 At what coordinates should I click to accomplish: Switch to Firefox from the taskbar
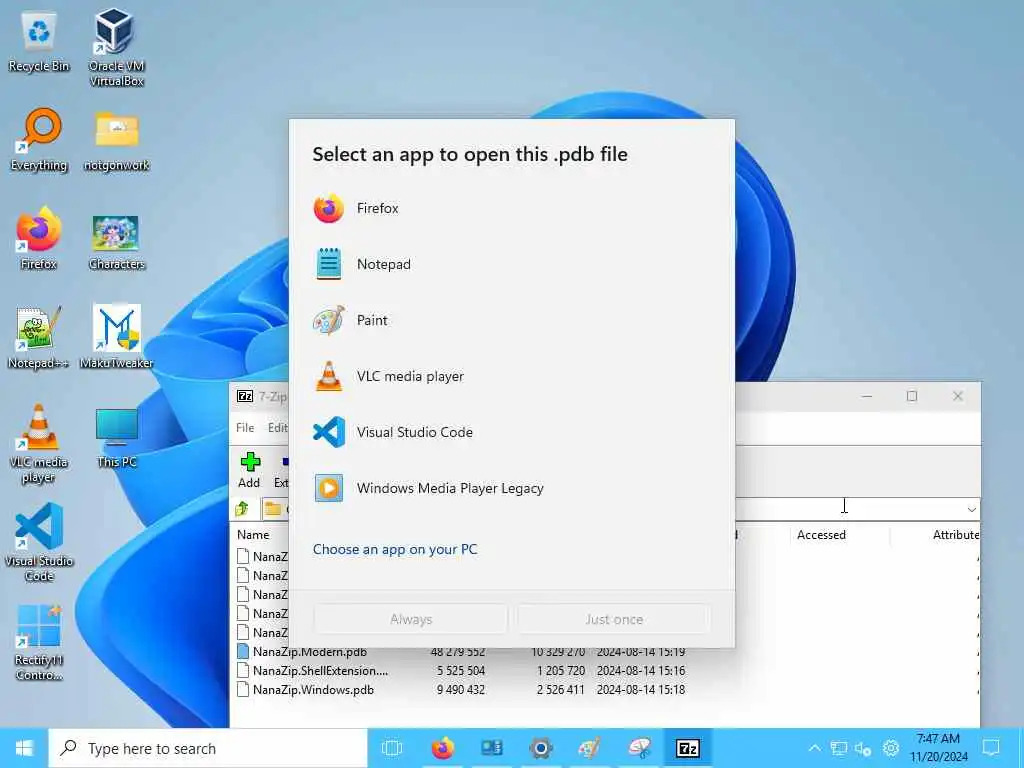(x=443, y=748)
